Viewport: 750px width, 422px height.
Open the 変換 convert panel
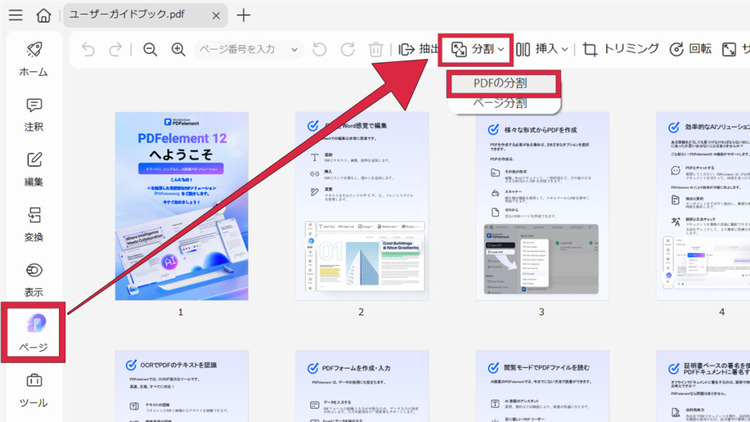(33, 225)
